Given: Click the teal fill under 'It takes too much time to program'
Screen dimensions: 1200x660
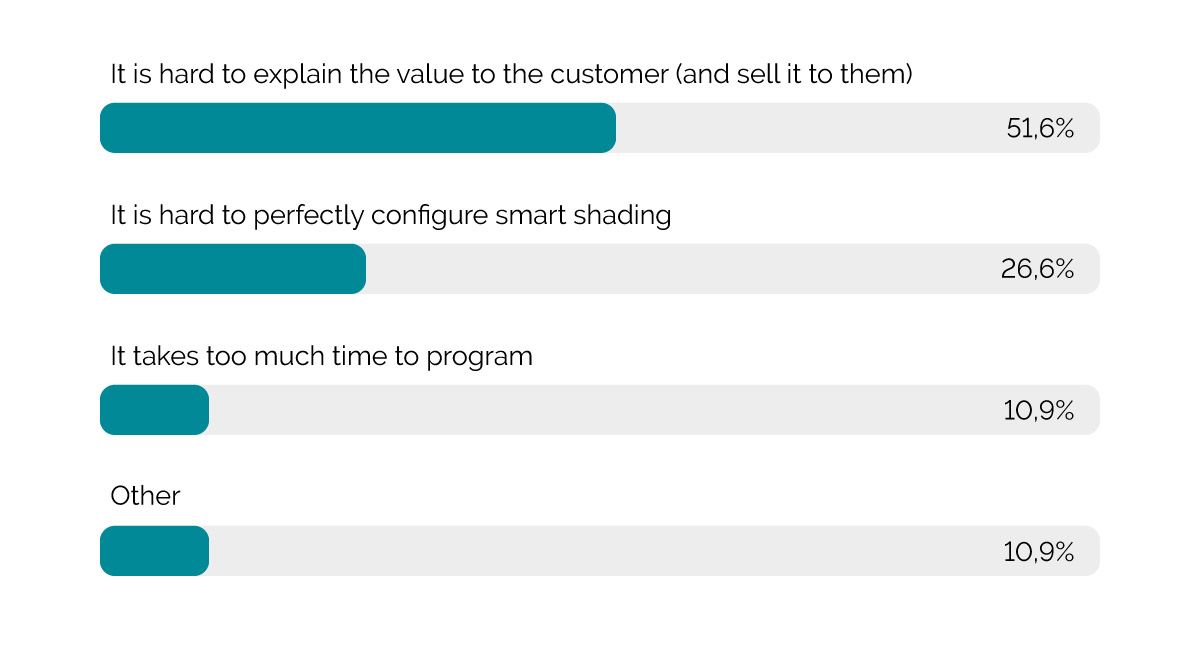Looking at the screenshot, I should coord(154,410).
